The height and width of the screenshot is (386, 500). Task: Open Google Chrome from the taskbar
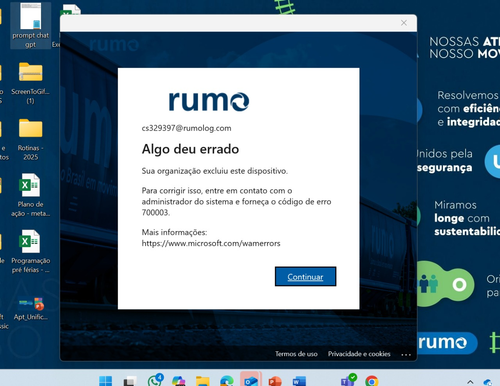(x=372, y=381)
